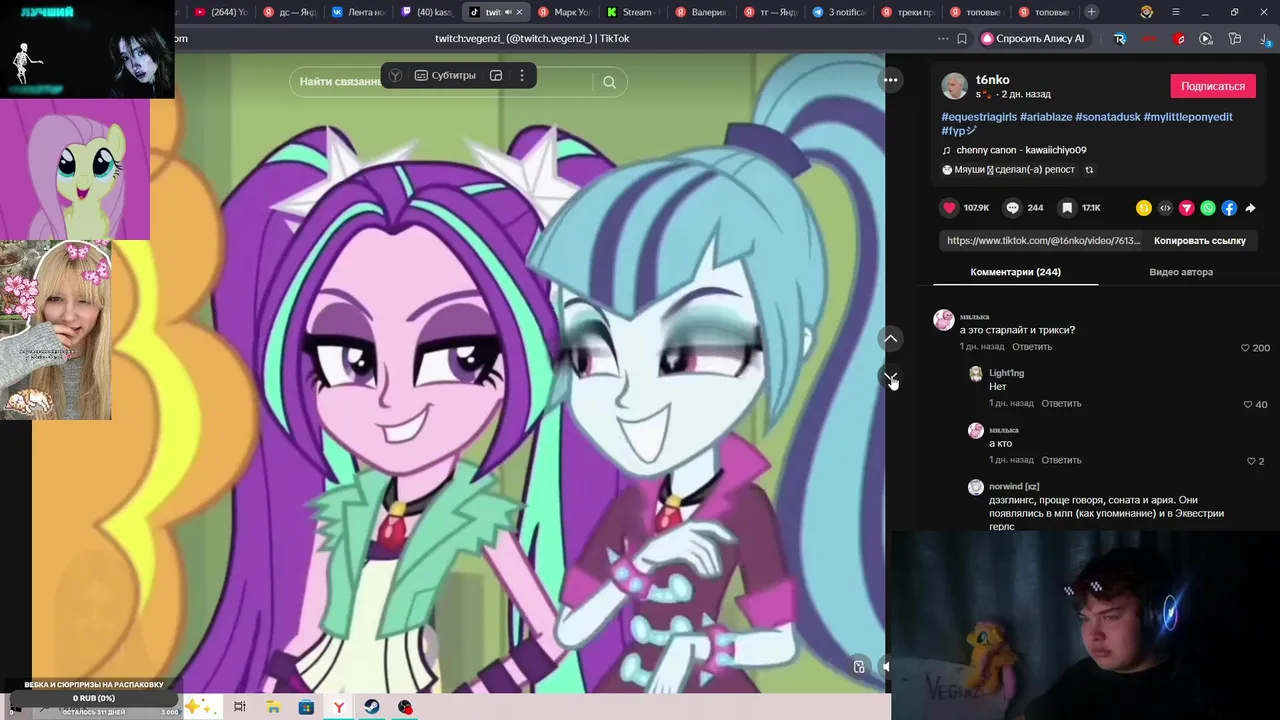Repost using the yellow repost circle icon
The height and width of the screenshot is (720, 1280).
point(1144,208)
